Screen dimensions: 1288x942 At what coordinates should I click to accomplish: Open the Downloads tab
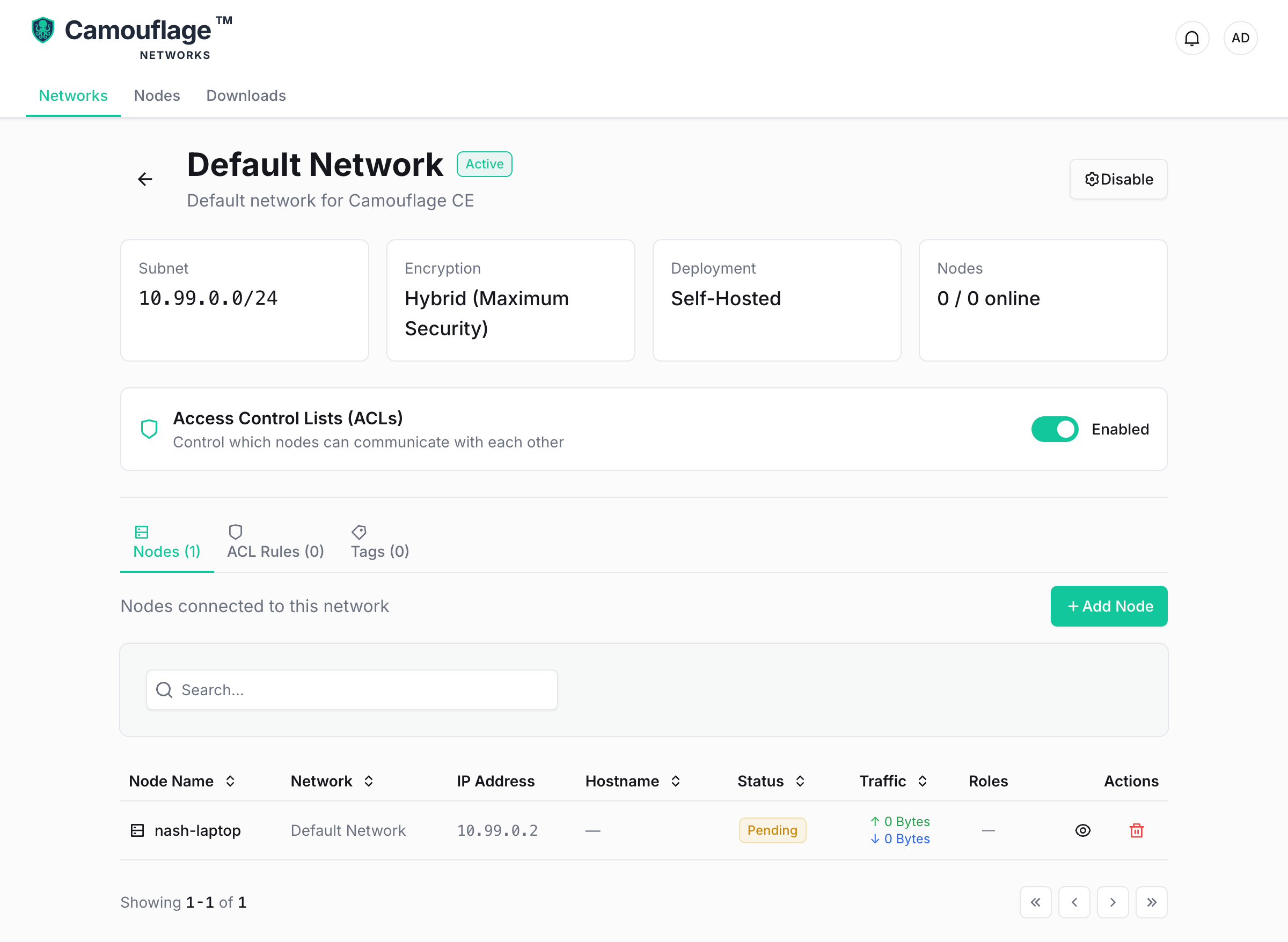click(x=246, y=96)
